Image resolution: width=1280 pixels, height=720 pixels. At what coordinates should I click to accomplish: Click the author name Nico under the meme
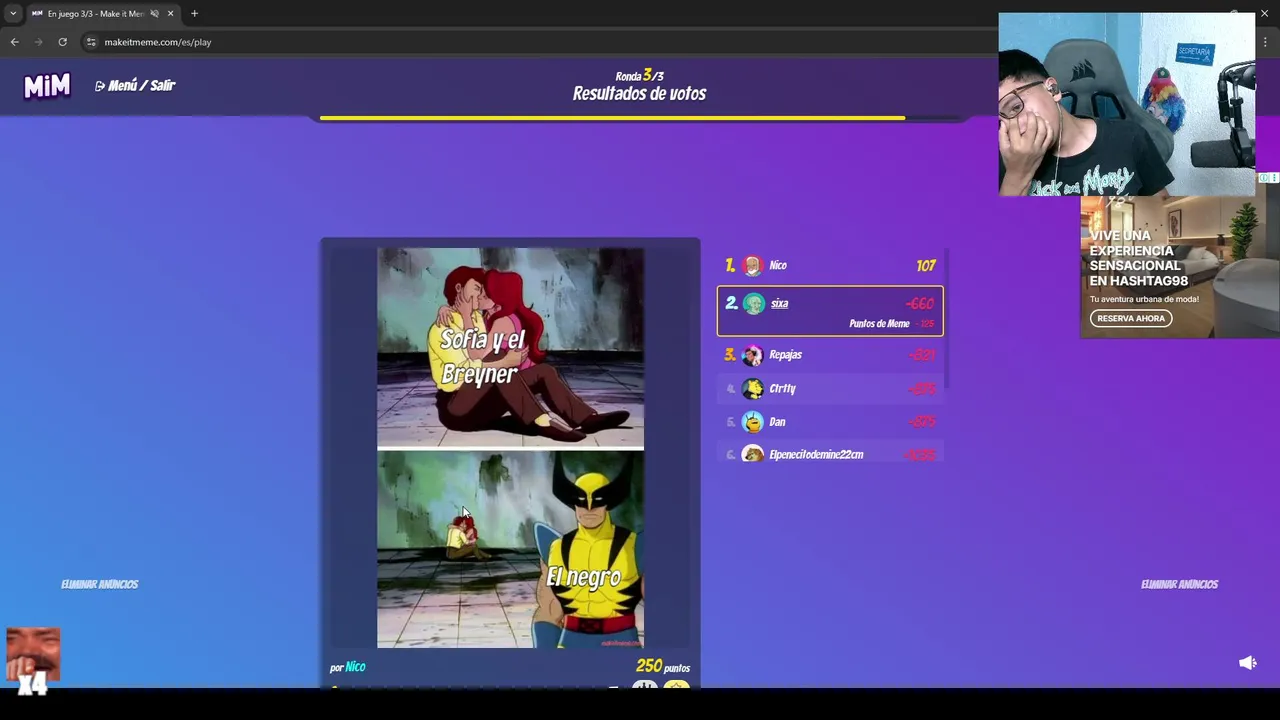(x=355, y=666)
